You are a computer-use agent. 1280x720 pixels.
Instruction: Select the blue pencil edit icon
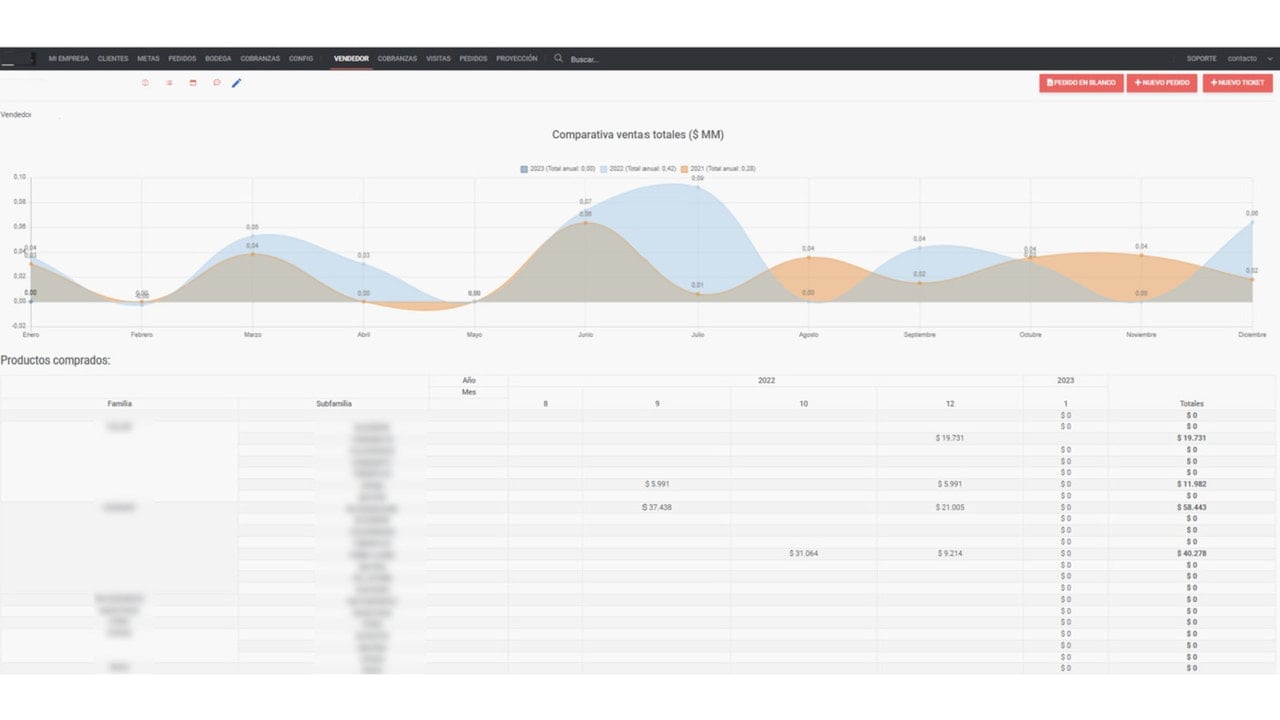coord(237,83)
